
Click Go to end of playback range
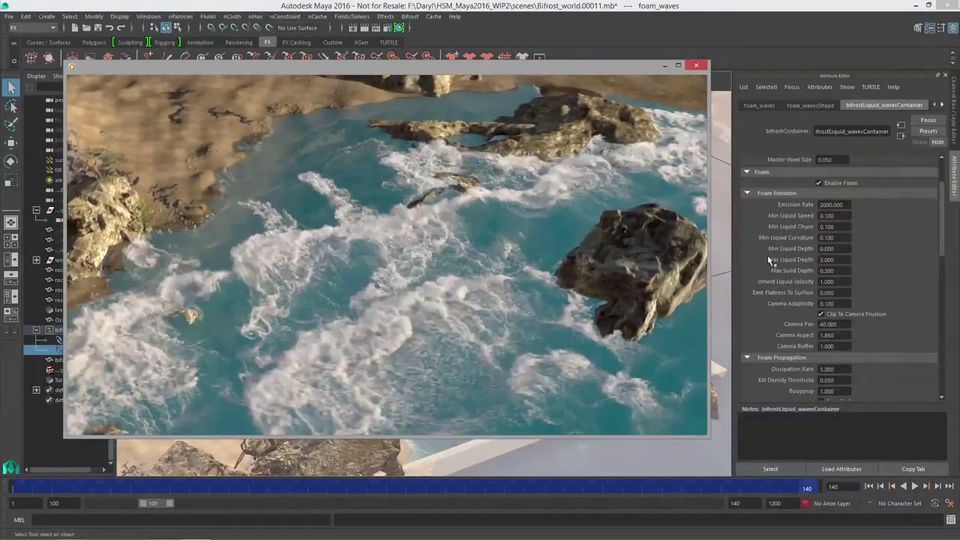click(949, 486)
